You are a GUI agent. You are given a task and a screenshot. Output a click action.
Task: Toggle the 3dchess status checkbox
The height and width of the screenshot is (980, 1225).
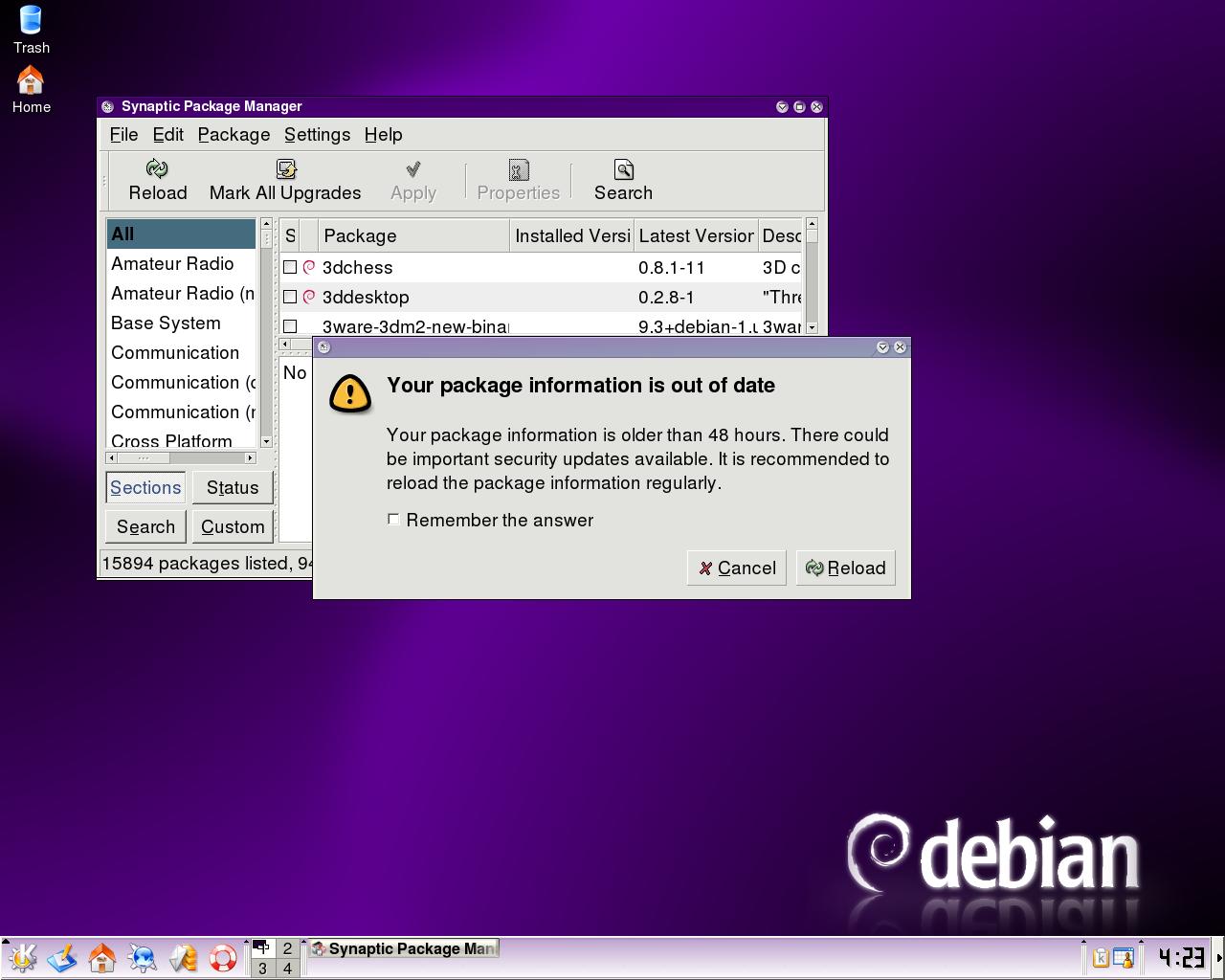pos(290,267)
